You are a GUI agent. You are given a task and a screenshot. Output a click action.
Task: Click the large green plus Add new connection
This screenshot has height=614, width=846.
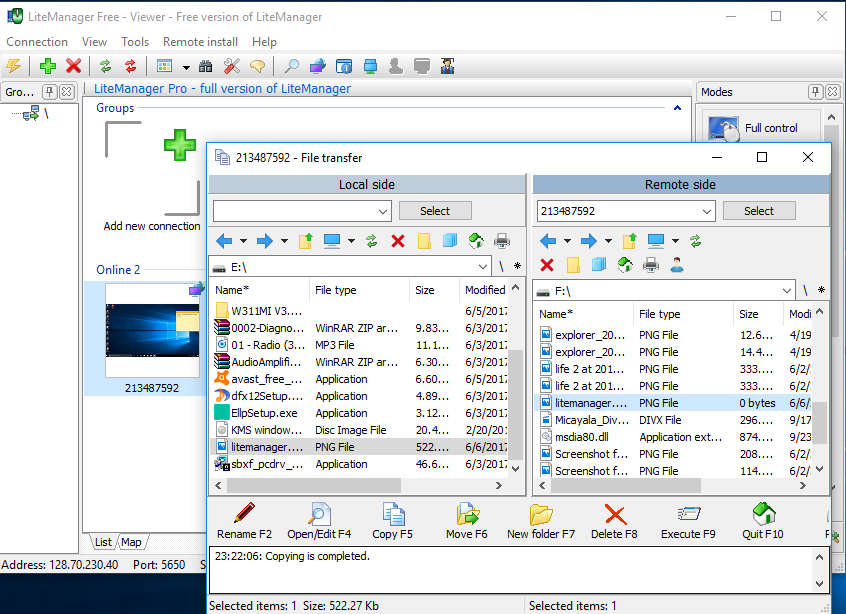(x=180, y=145)
